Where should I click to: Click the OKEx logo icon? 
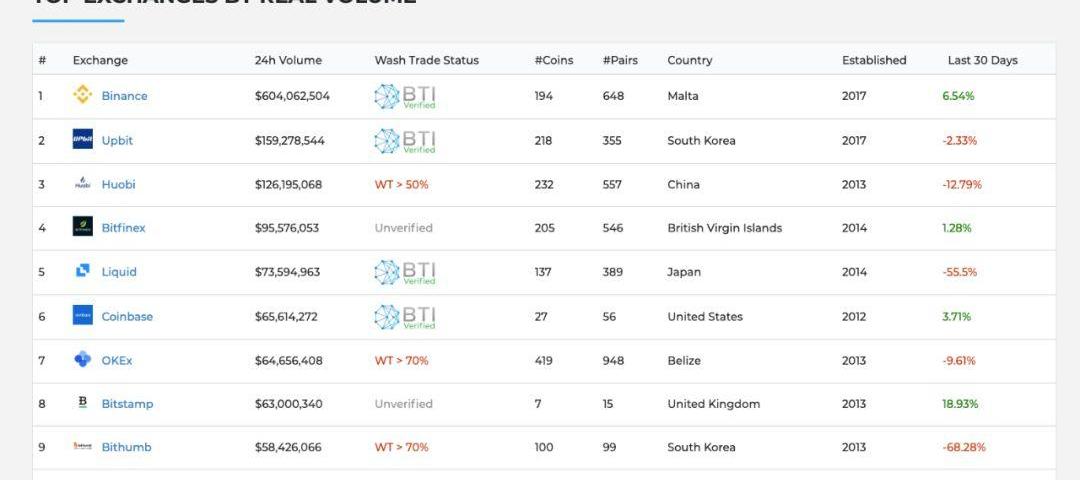[83, 360]
